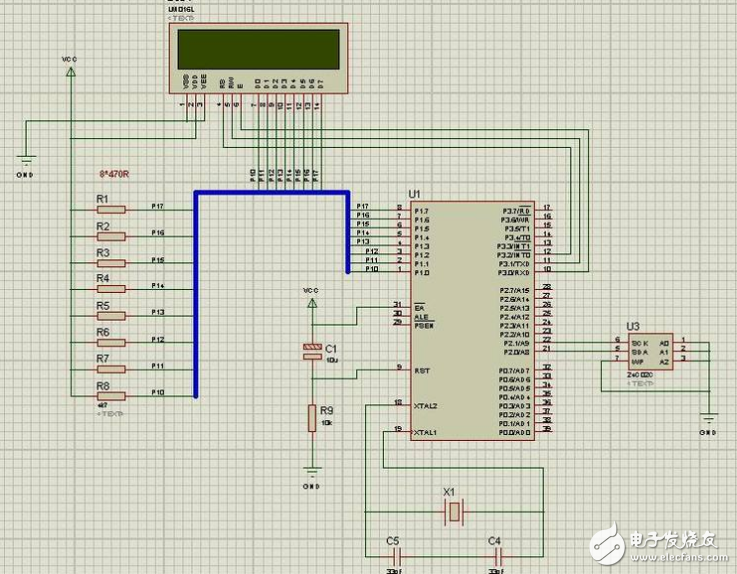Viewport: 737px width, 574px height.
Task: Select resistor R8 symbol
Action: coord(110,396)
